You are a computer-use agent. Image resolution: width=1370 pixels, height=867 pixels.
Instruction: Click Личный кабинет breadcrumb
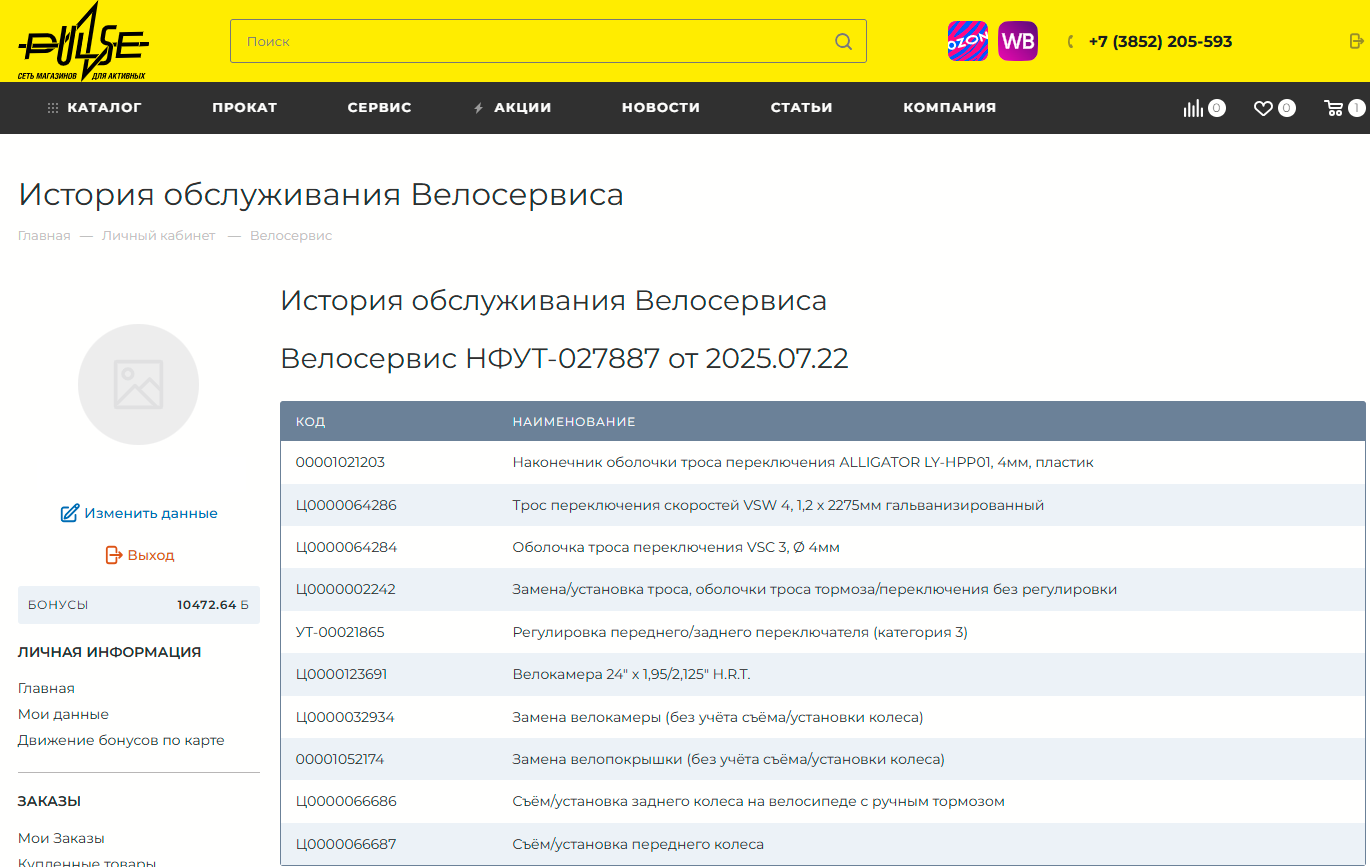pos(158,236)
